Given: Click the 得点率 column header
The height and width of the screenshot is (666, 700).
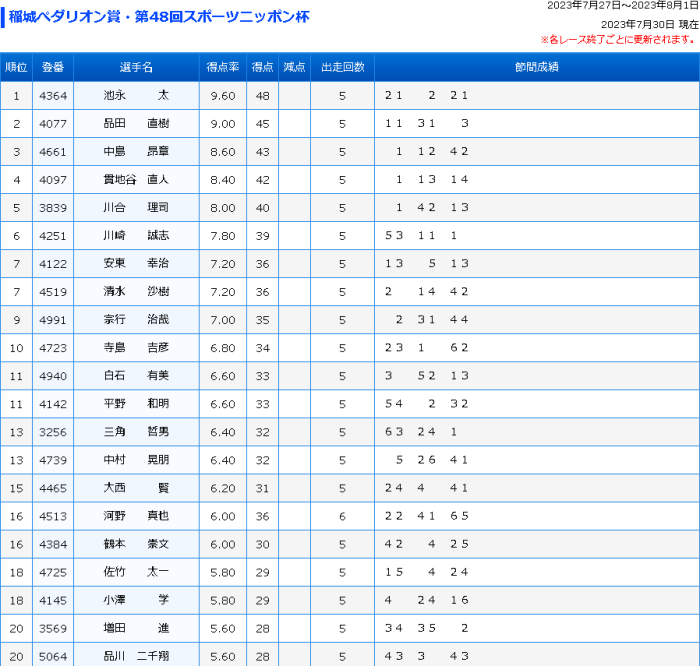Looking at the screenshot, I should point(223,67).
